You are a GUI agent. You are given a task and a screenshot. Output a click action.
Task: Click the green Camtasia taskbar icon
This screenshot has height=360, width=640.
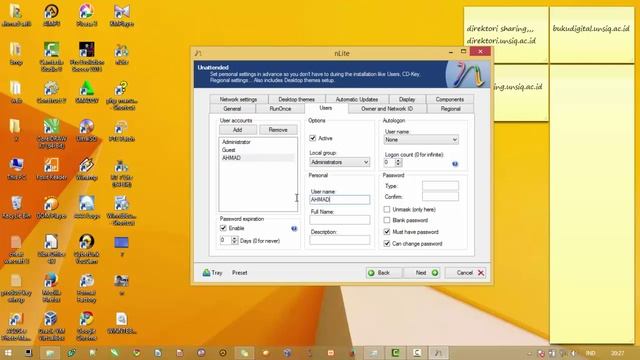click(x=395, y=353)
